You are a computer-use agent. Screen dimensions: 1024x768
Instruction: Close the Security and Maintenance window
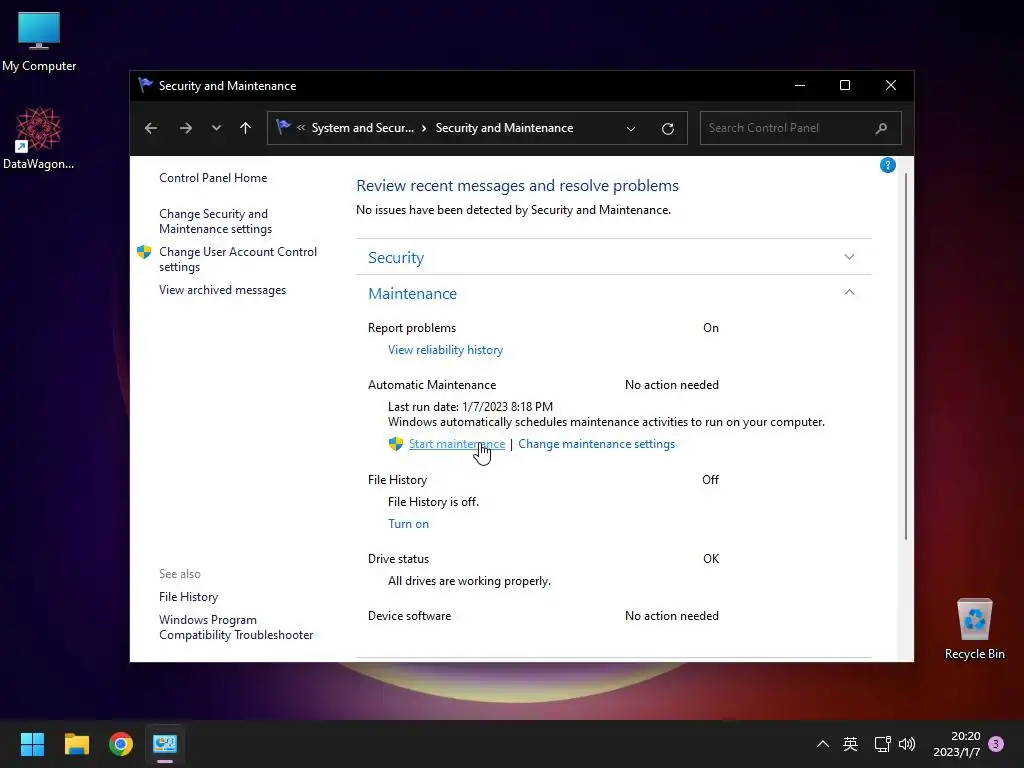pyautogui.click(x=891, y=86)
